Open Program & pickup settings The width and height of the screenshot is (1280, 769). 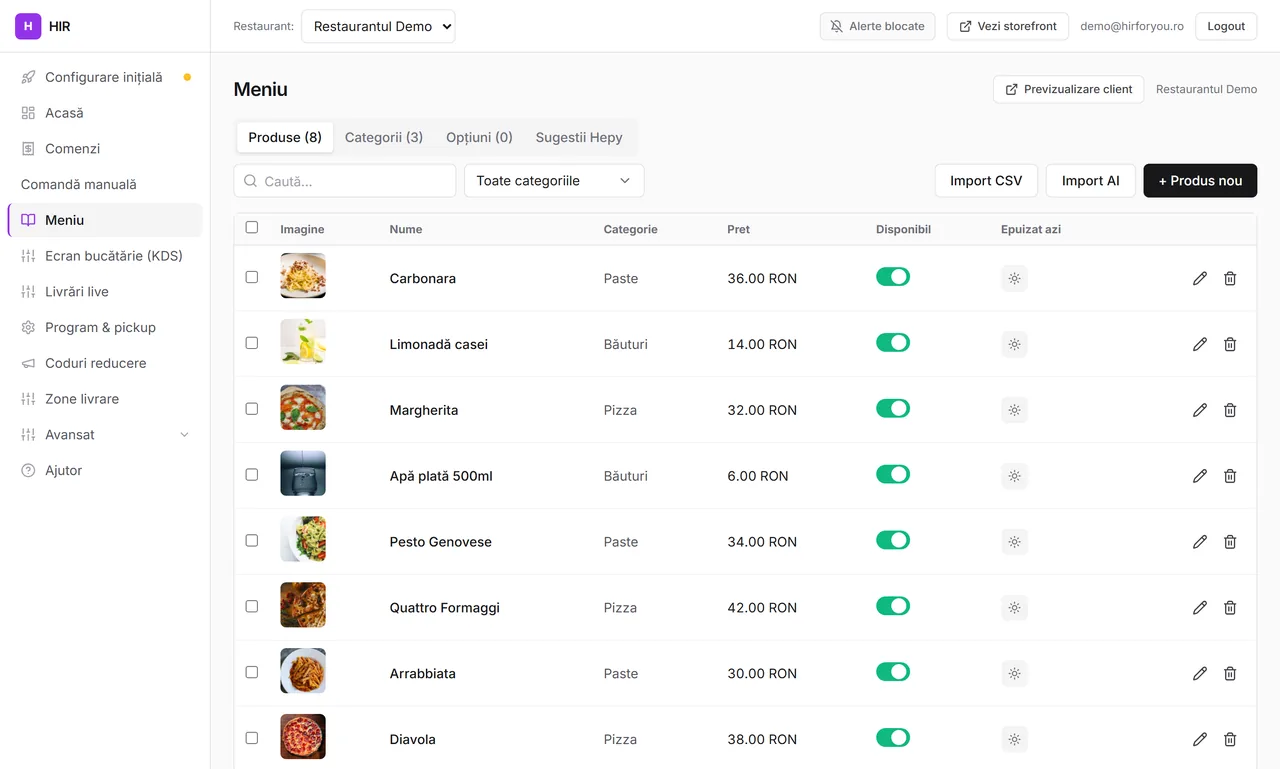coord(105,328)
